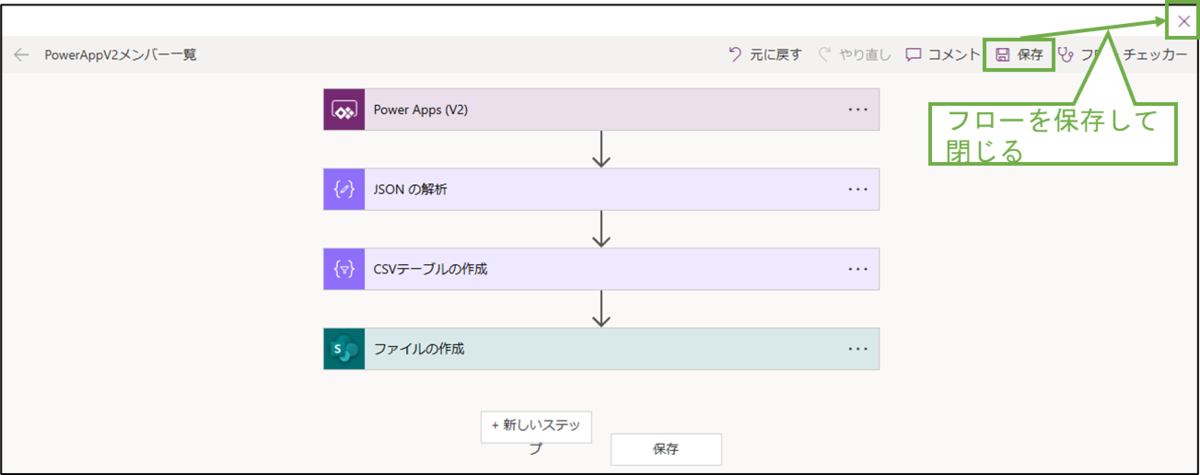
Task: Click the arrow between Power Apps and JSON の解析
Action: (601, 150)
